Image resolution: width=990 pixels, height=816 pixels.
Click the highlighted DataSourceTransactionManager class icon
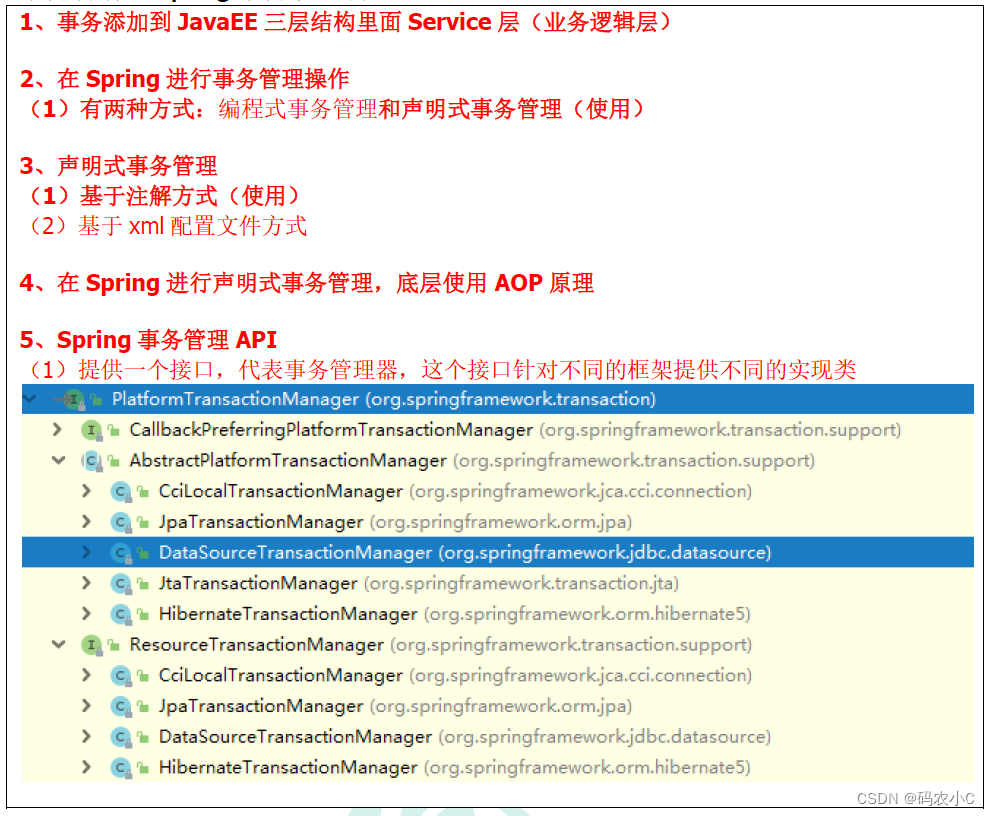tap(121, 553)
